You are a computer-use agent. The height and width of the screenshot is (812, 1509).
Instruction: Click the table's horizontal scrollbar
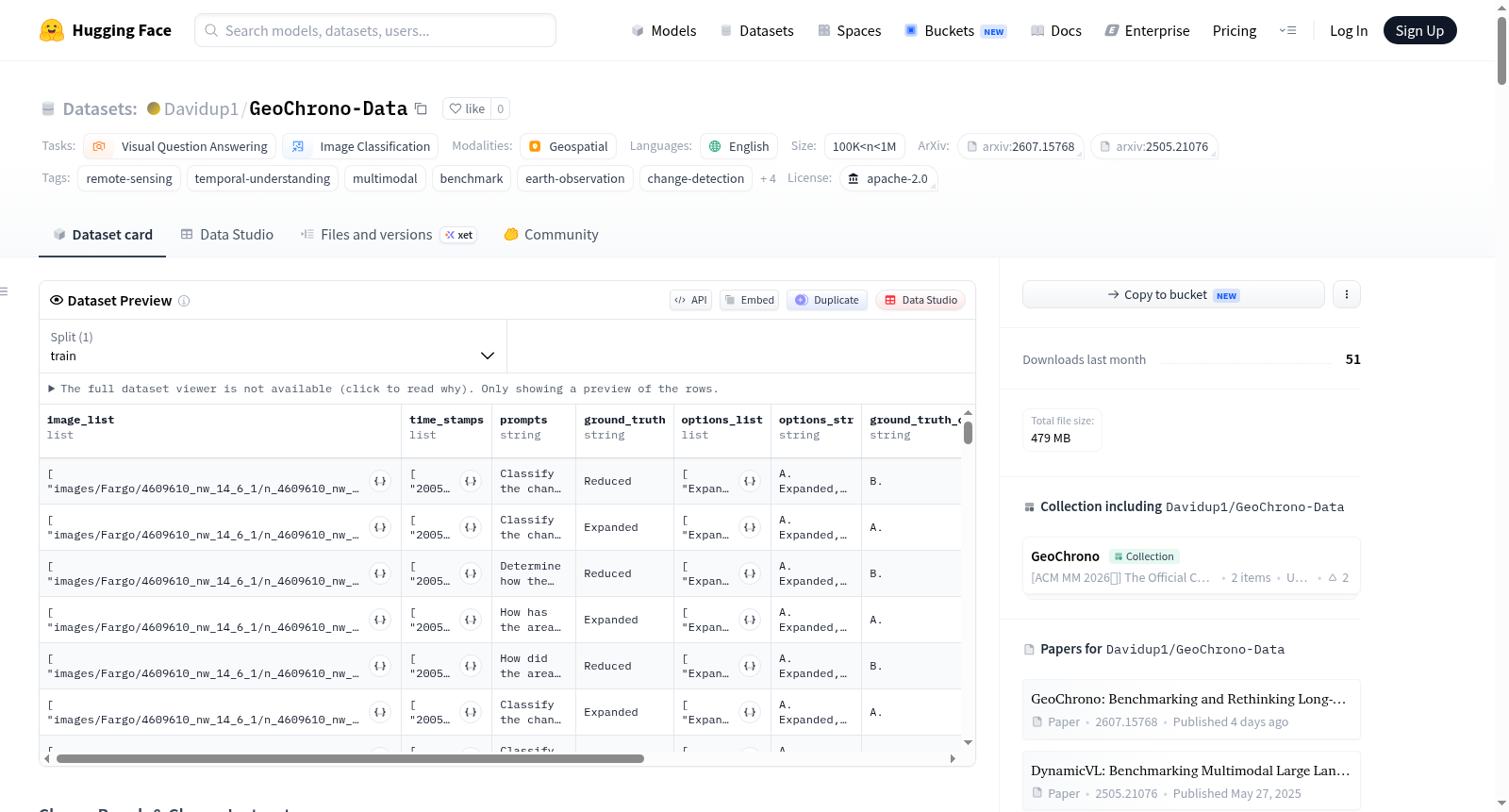[350, 758]
